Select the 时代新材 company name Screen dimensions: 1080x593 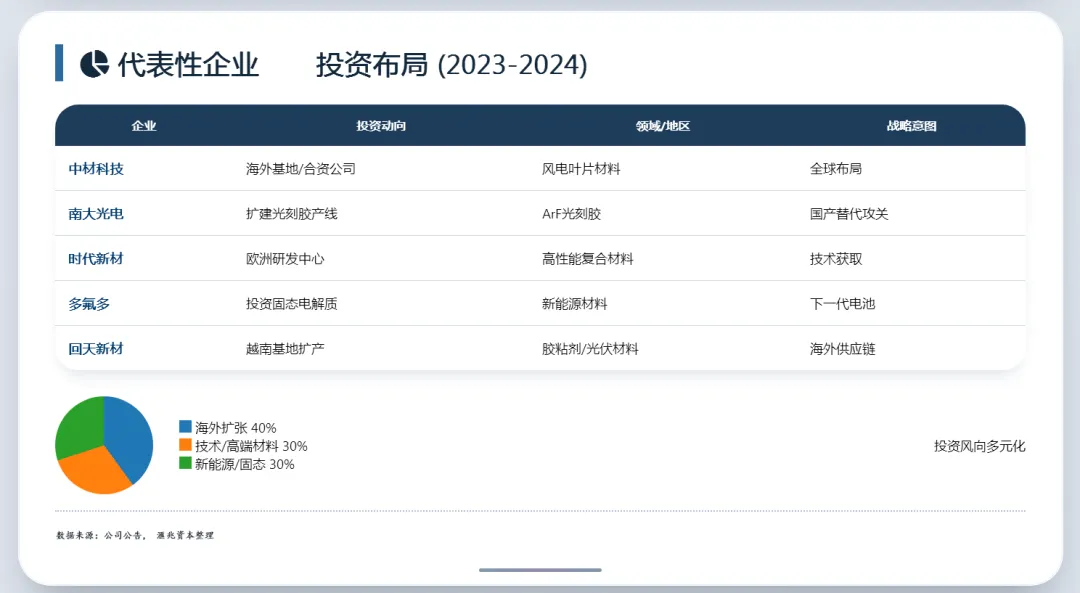(96, 258)
